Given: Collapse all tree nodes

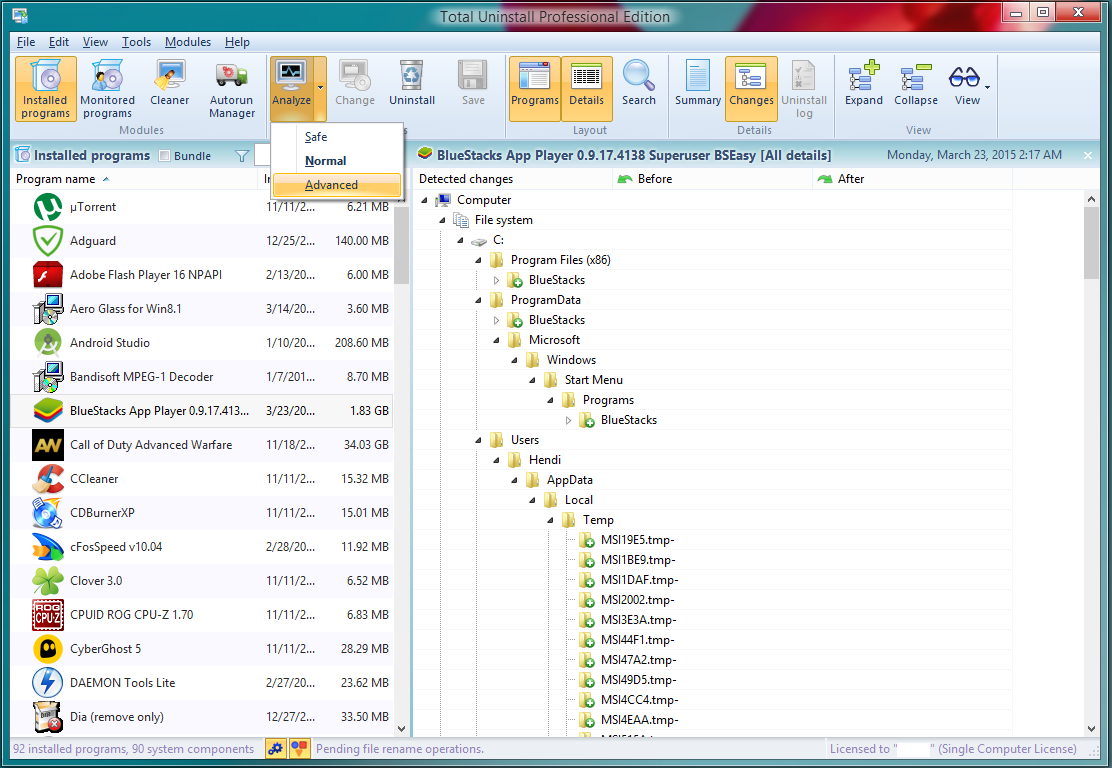Looking at the screenshot, I should tap(916, 84).
